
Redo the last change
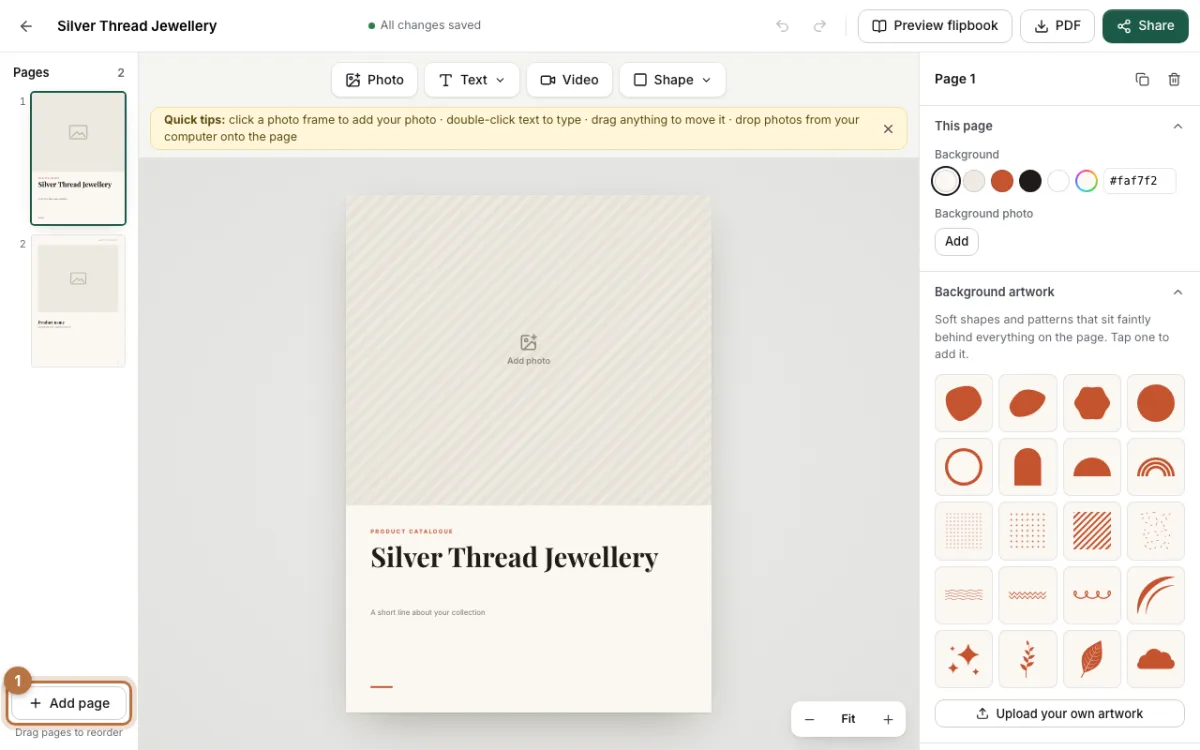[820, 26]
